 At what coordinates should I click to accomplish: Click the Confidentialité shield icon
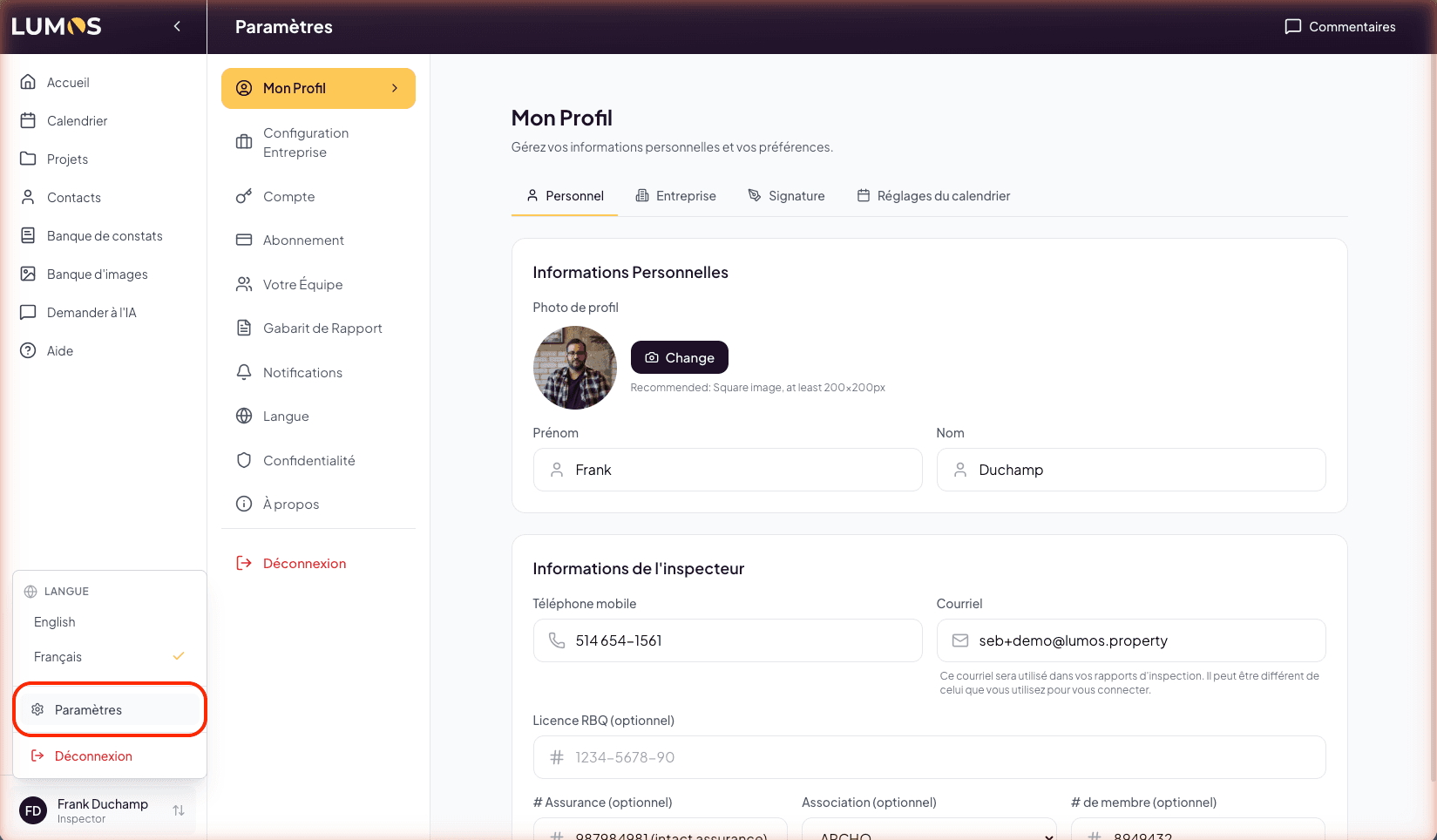click(x=244, y=460)
